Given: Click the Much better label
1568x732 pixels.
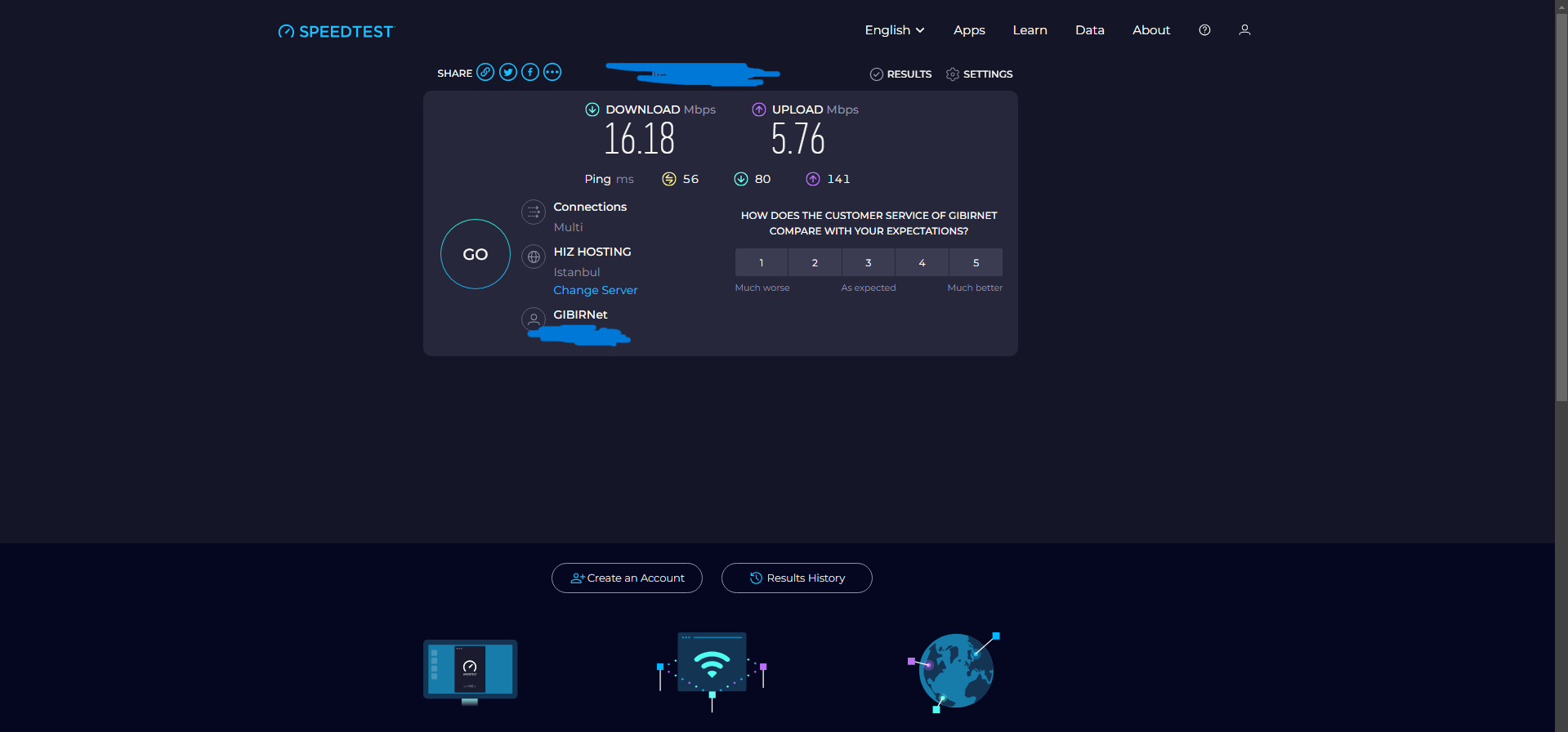Looking at the screenshot, I should (x=975, y=288).
